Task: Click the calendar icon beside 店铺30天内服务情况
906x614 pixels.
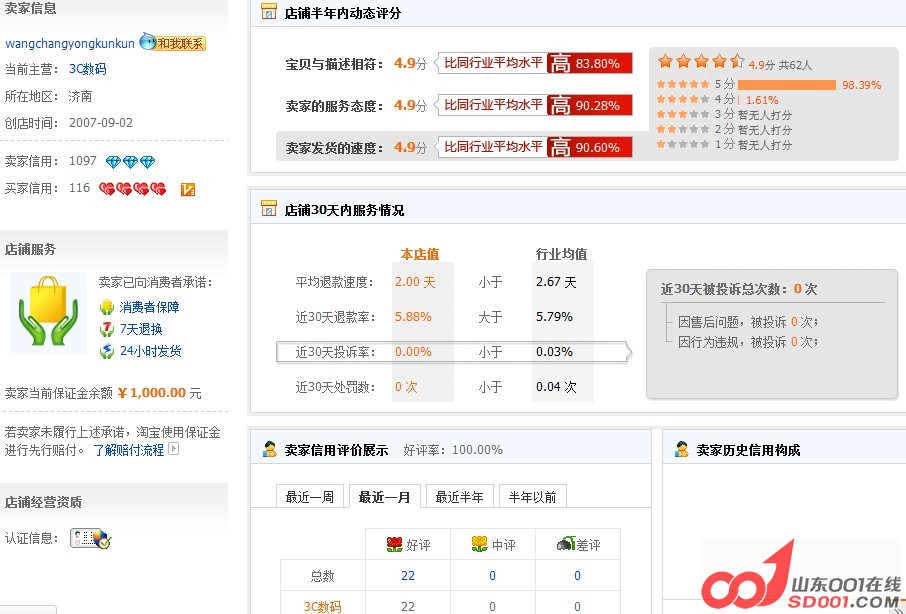Action: click(267, 208)
